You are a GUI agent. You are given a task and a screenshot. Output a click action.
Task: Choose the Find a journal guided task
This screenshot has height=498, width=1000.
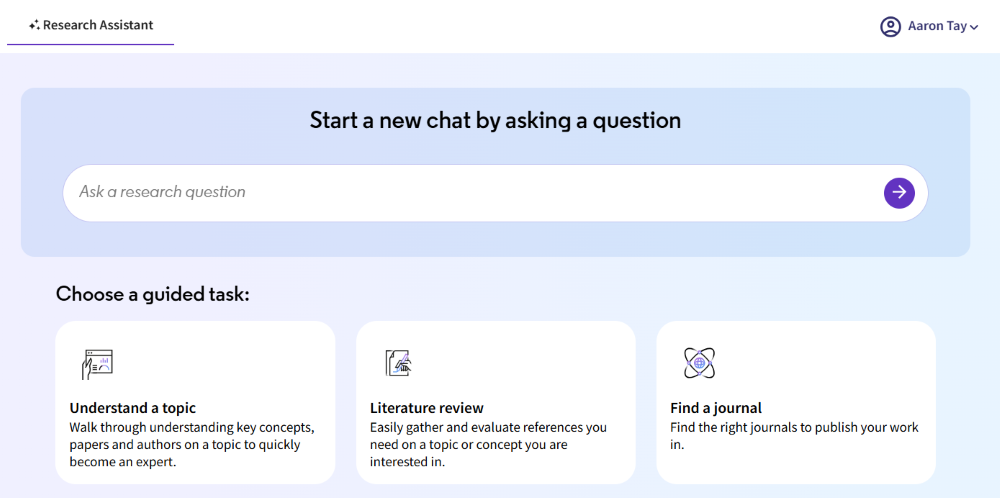click(796, 402)
